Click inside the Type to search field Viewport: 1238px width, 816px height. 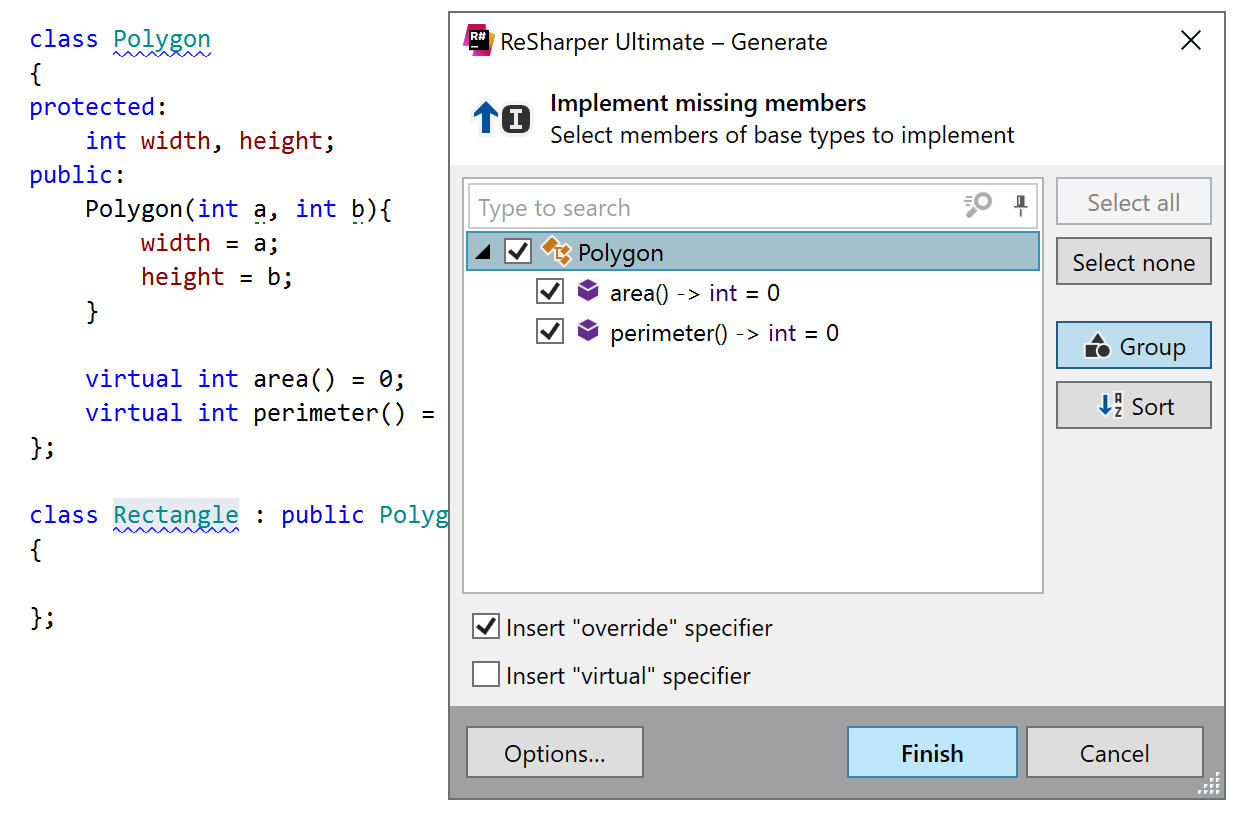click(x=700, y=206)
